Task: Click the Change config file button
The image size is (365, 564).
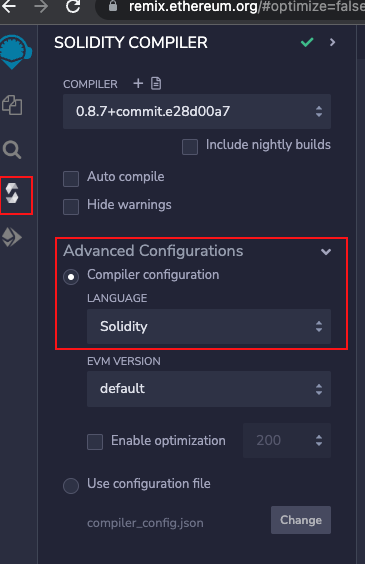Action: 301,520
